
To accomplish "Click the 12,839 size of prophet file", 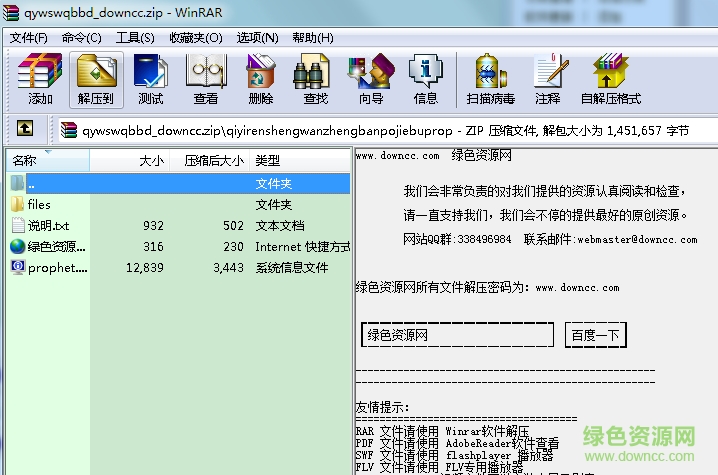I will [145, 268].
